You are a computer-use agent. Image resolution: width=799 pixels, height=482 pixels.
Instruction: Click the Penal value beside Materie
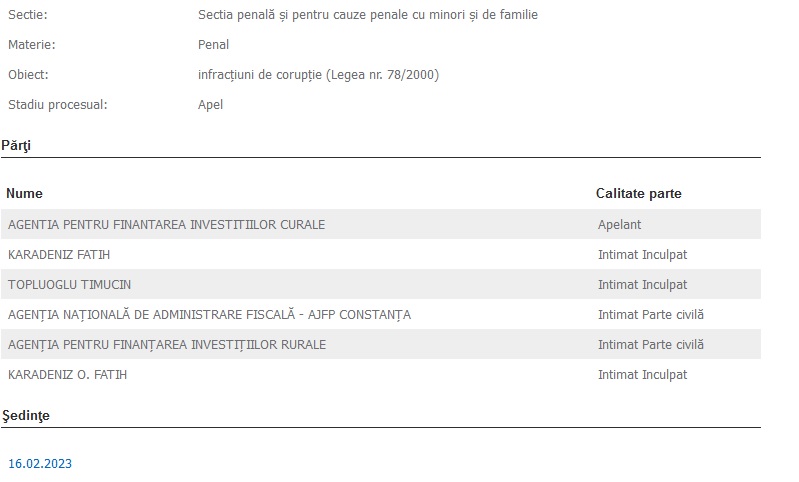pyautogui.click(x=214, y=45)
